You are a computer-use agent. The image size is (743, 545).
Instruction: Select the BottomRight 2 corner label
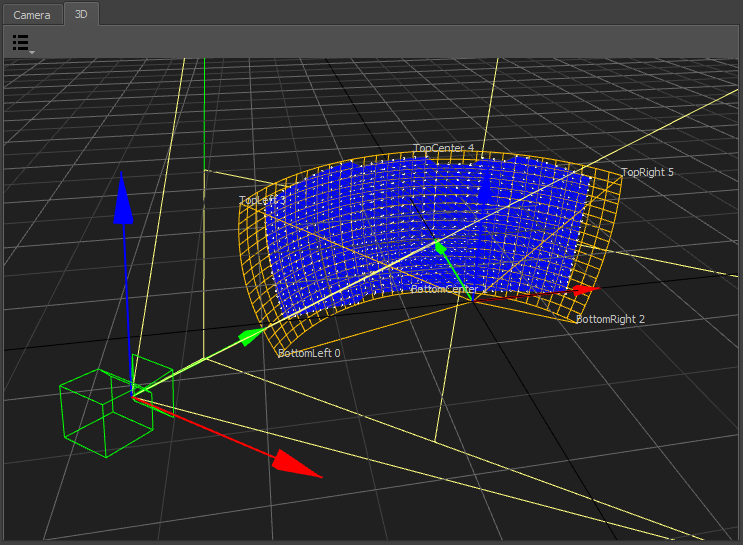(x=610, y=319)
